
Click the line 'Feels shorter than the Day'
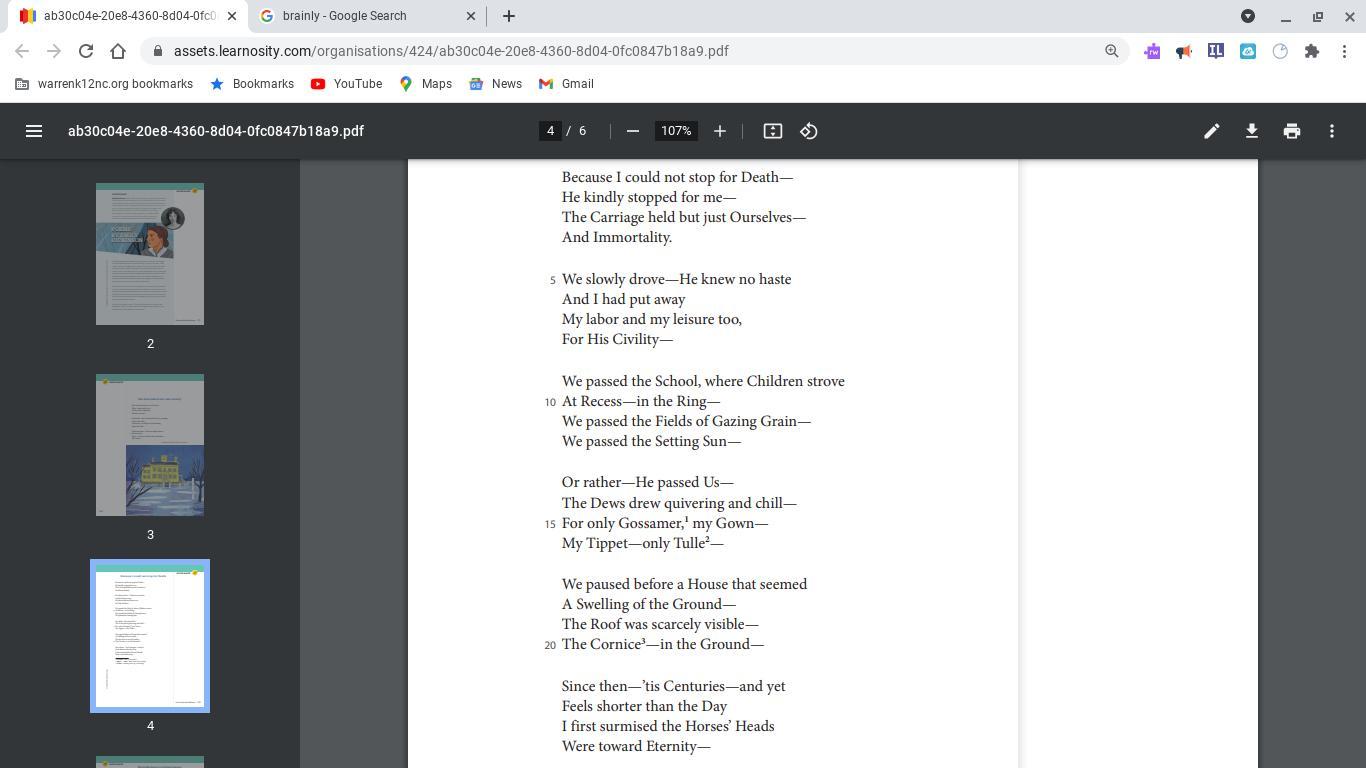pos(644,706)
